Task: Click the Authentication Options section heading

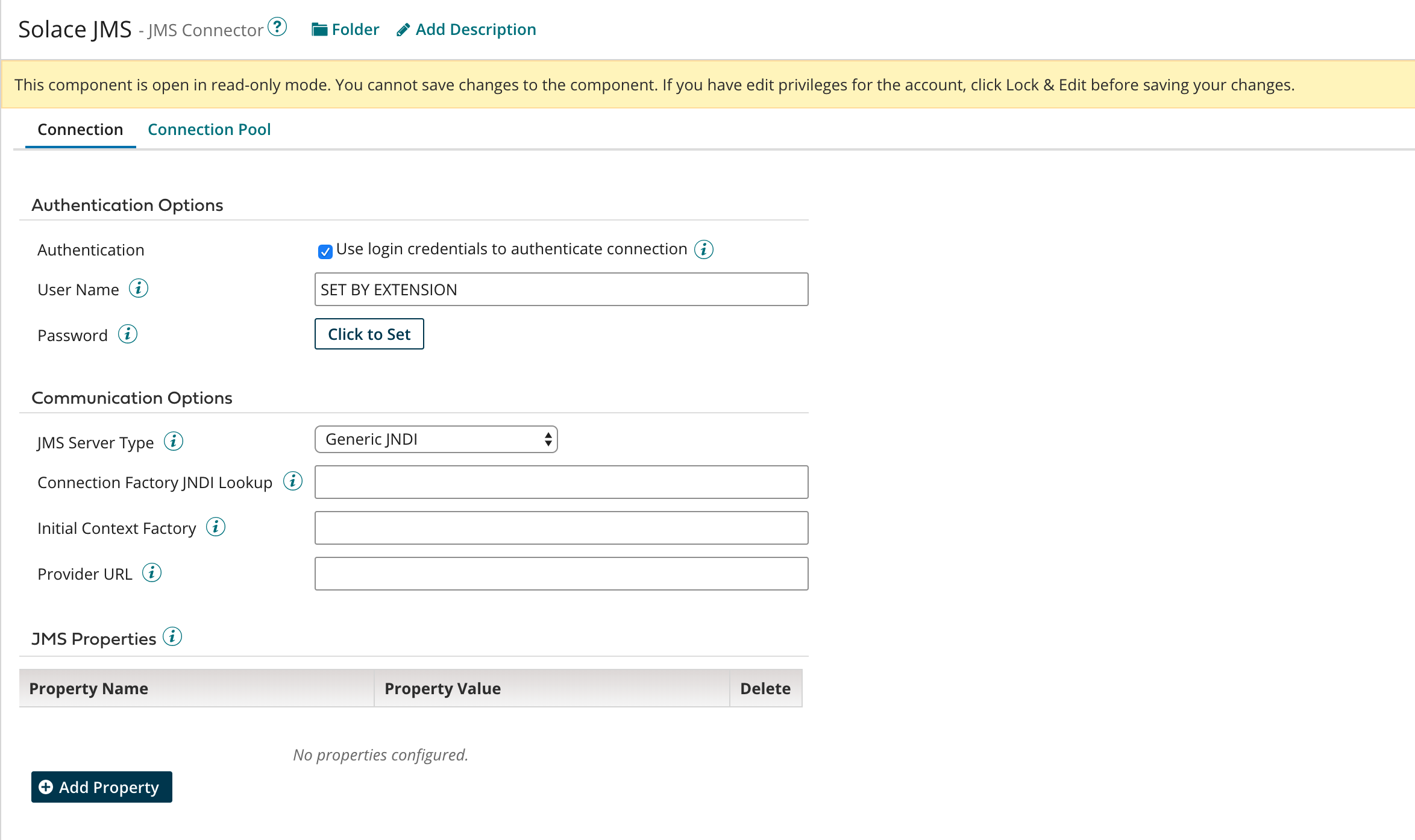Action: click(127, 205)
